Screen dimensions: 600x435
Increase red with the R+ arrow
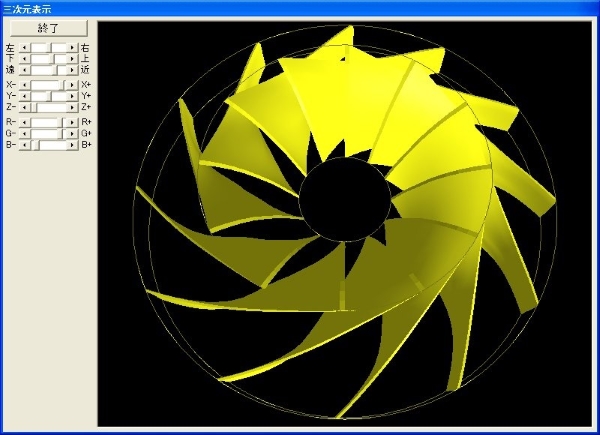tap(73, 122)
